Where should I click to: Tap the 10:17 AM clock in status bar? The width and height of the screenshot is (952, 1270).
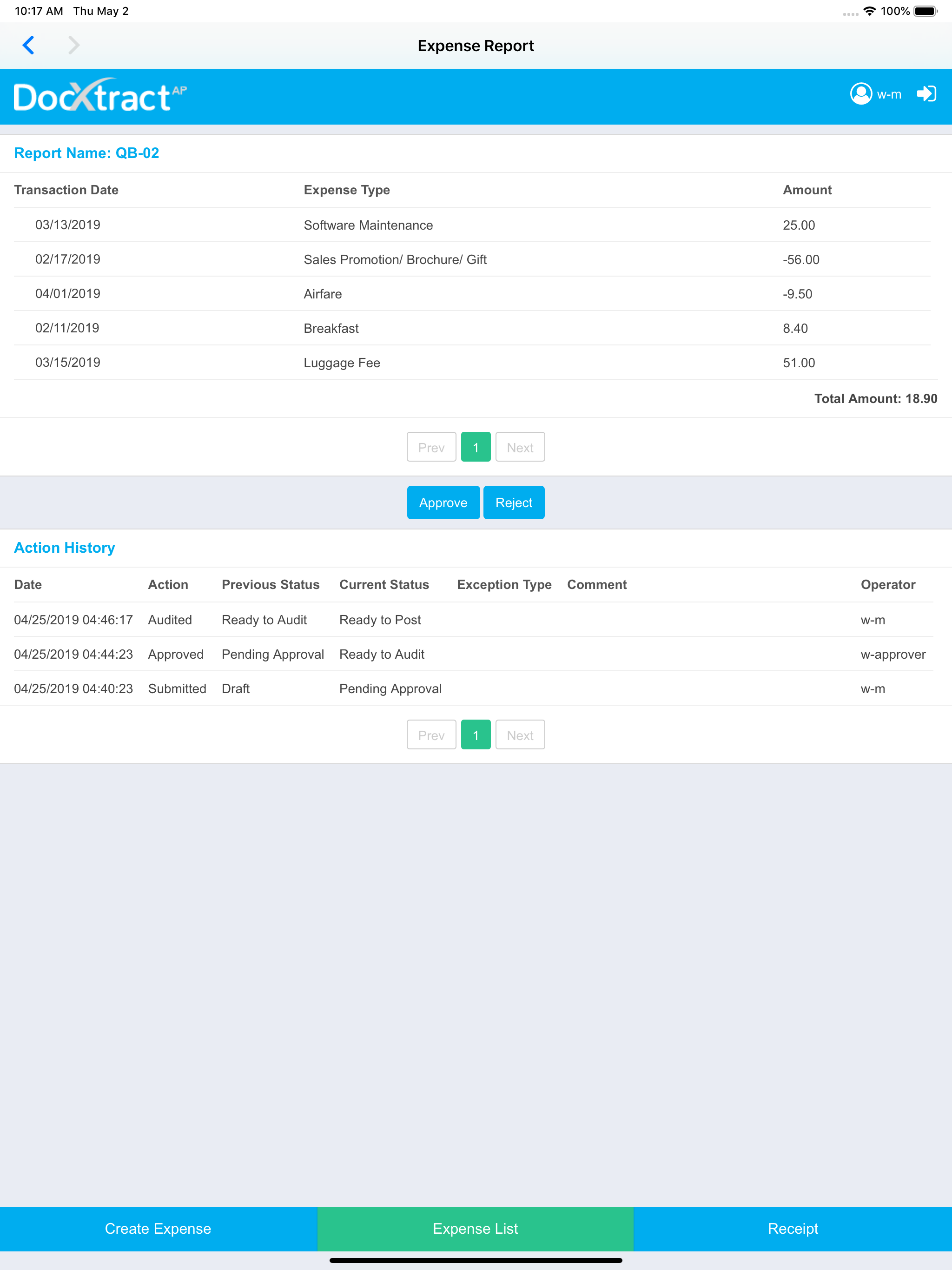[39, 11]
